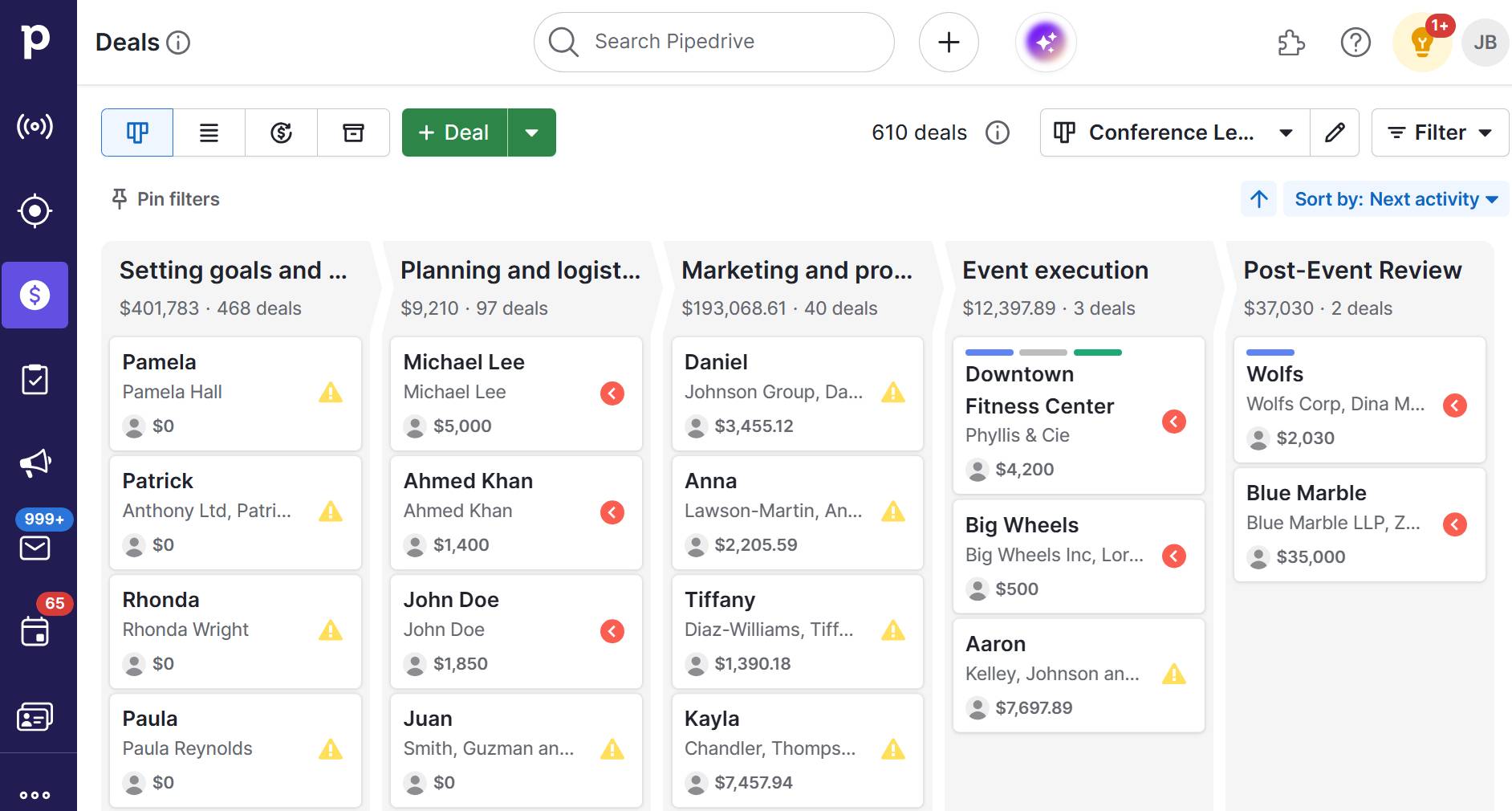Image resolution: width=1512 pixels, height=811 pixels.
Task: Select the Deals dollar icon in the sidebar
Action: click(35, 295)
